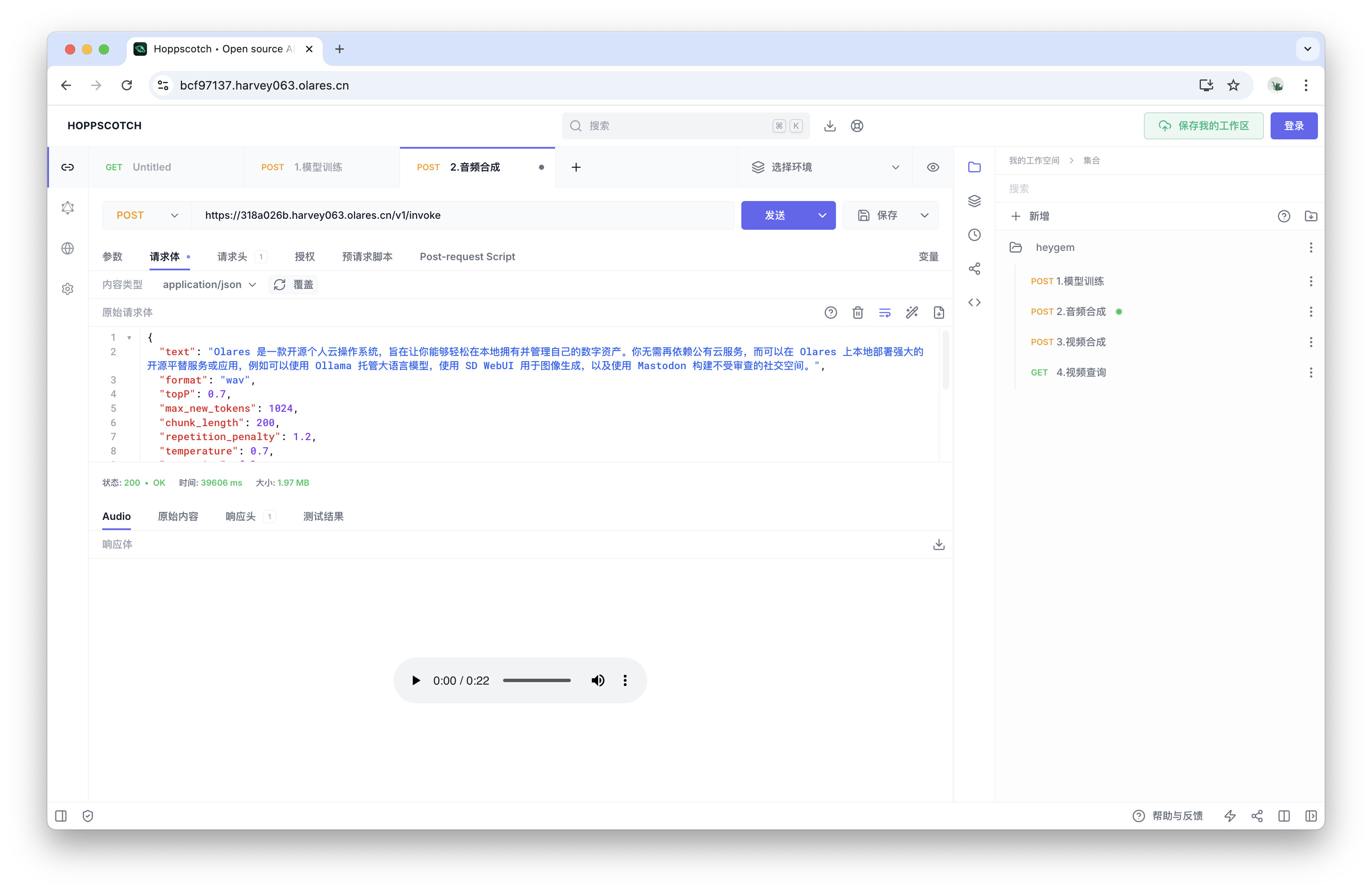1372x892 pixels.
Task: Expand the Send button options arrow
Action: tap(822, 215)
